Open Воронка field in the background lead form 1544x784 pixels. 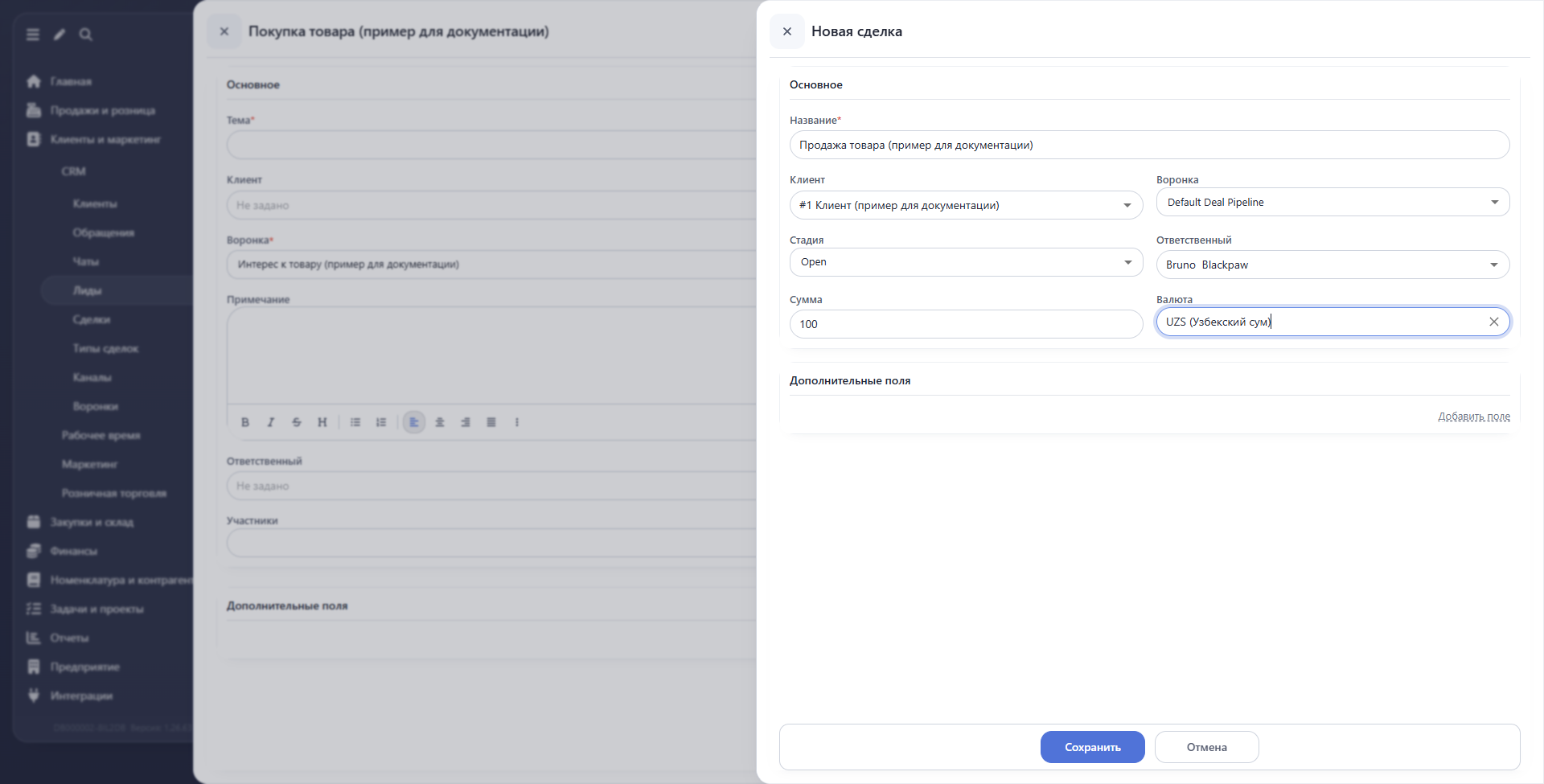491,265
